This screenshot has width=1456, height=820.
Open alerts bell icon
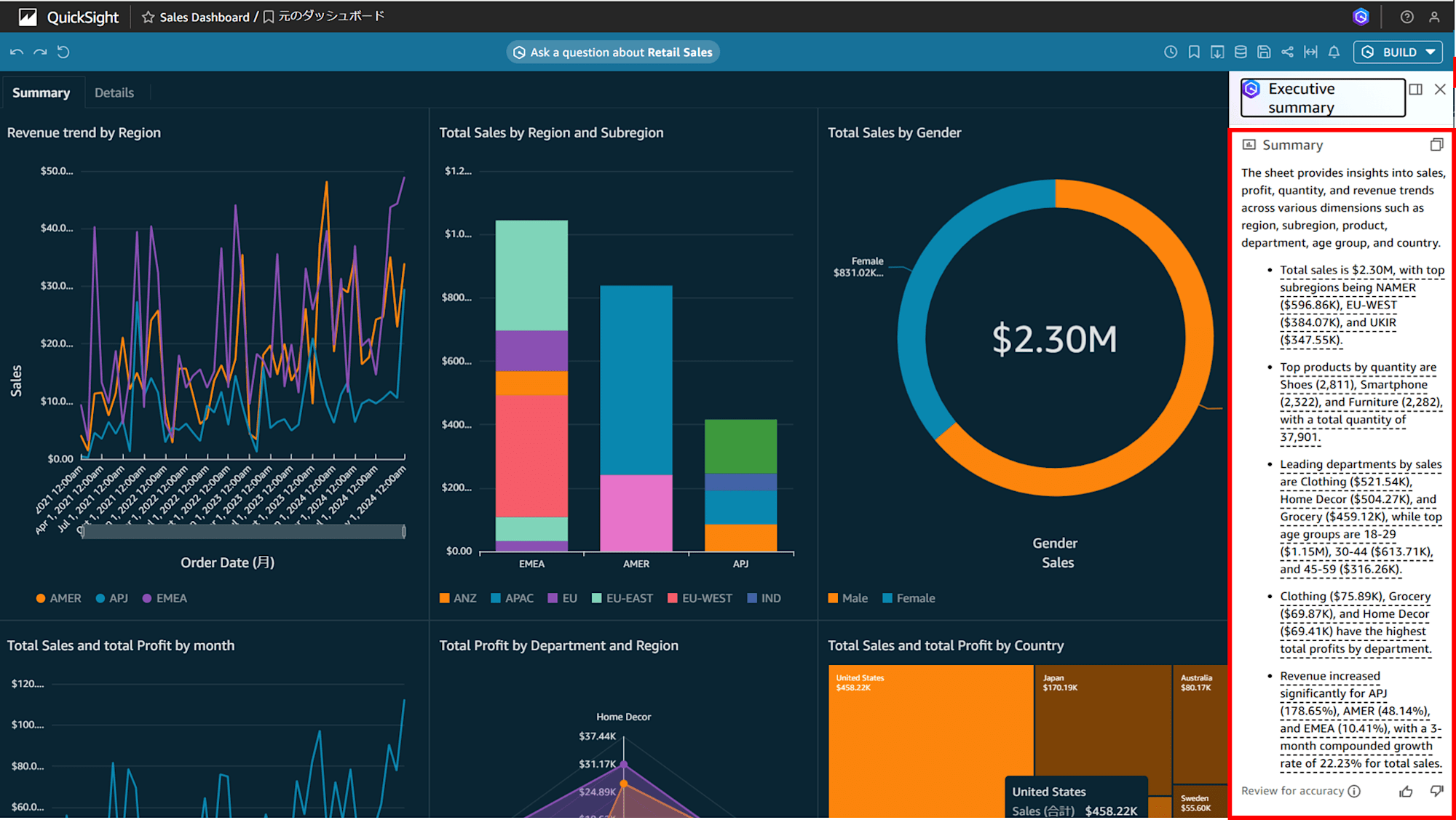click(1334, 52)
